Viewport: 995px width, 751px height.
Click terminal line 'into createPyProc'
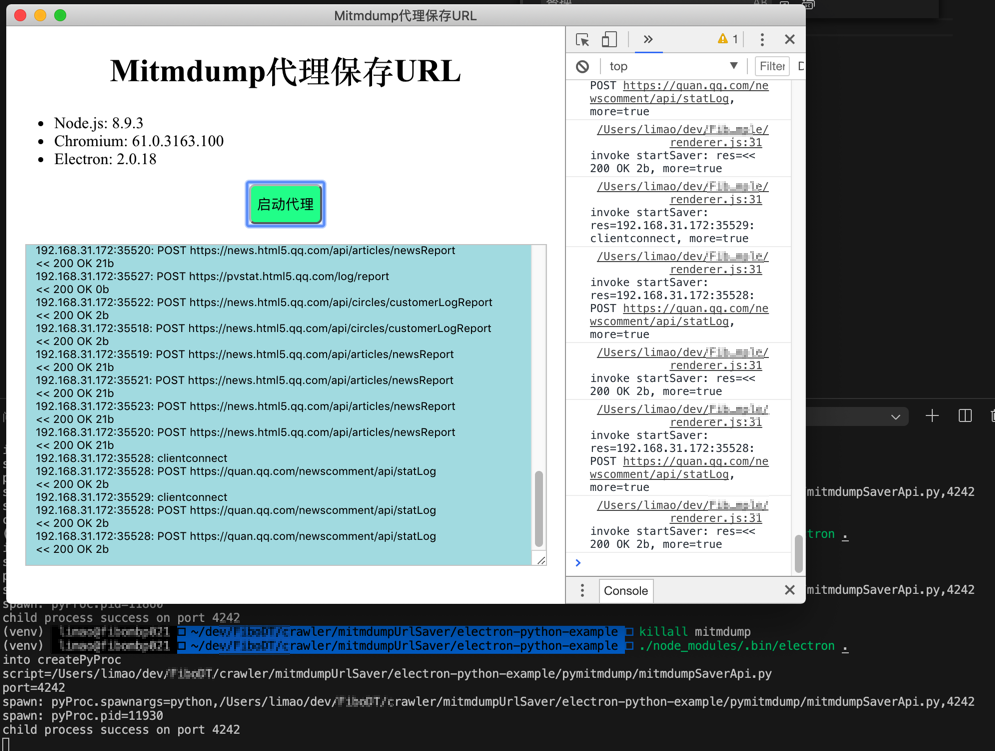62,660
